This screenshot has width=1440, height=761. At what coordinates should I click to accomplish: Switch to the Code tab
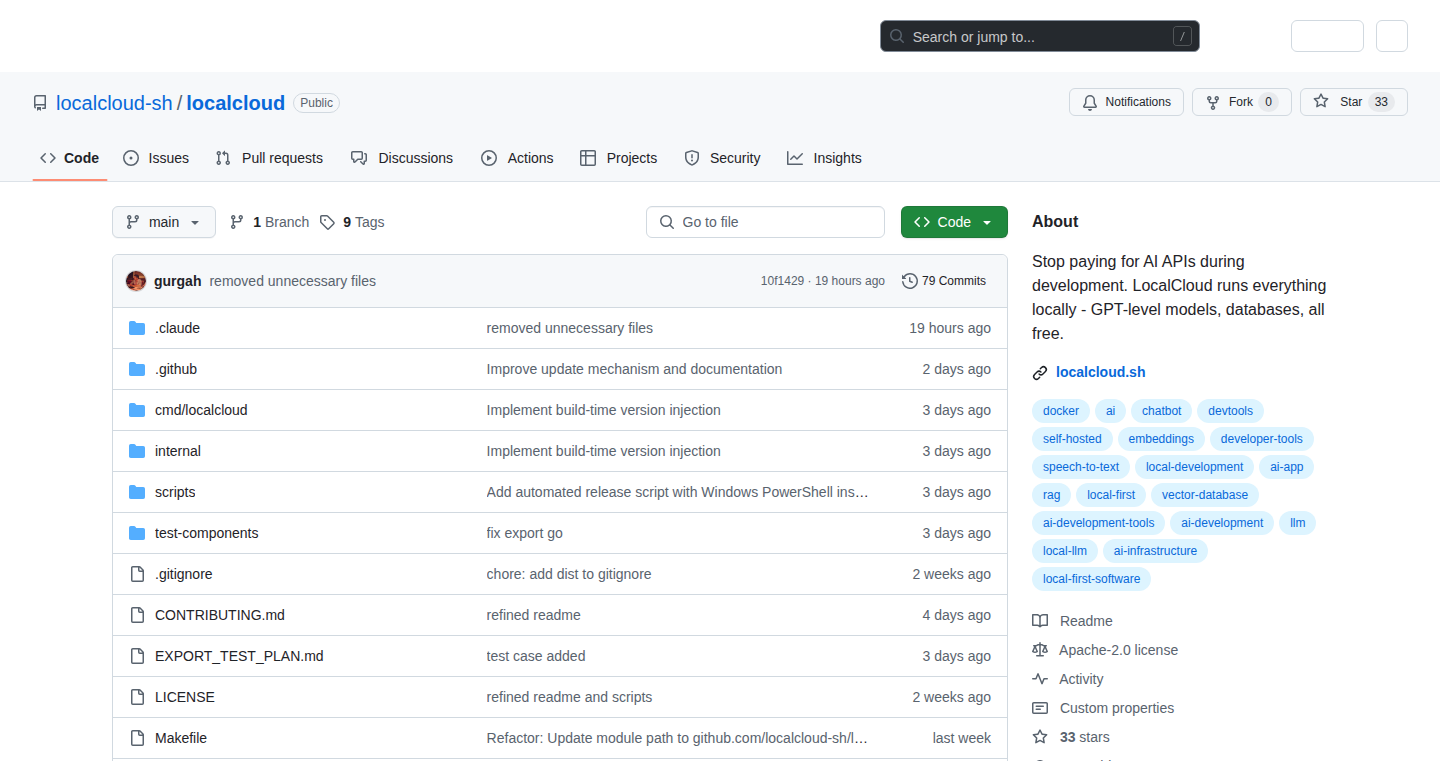(70, 158)
